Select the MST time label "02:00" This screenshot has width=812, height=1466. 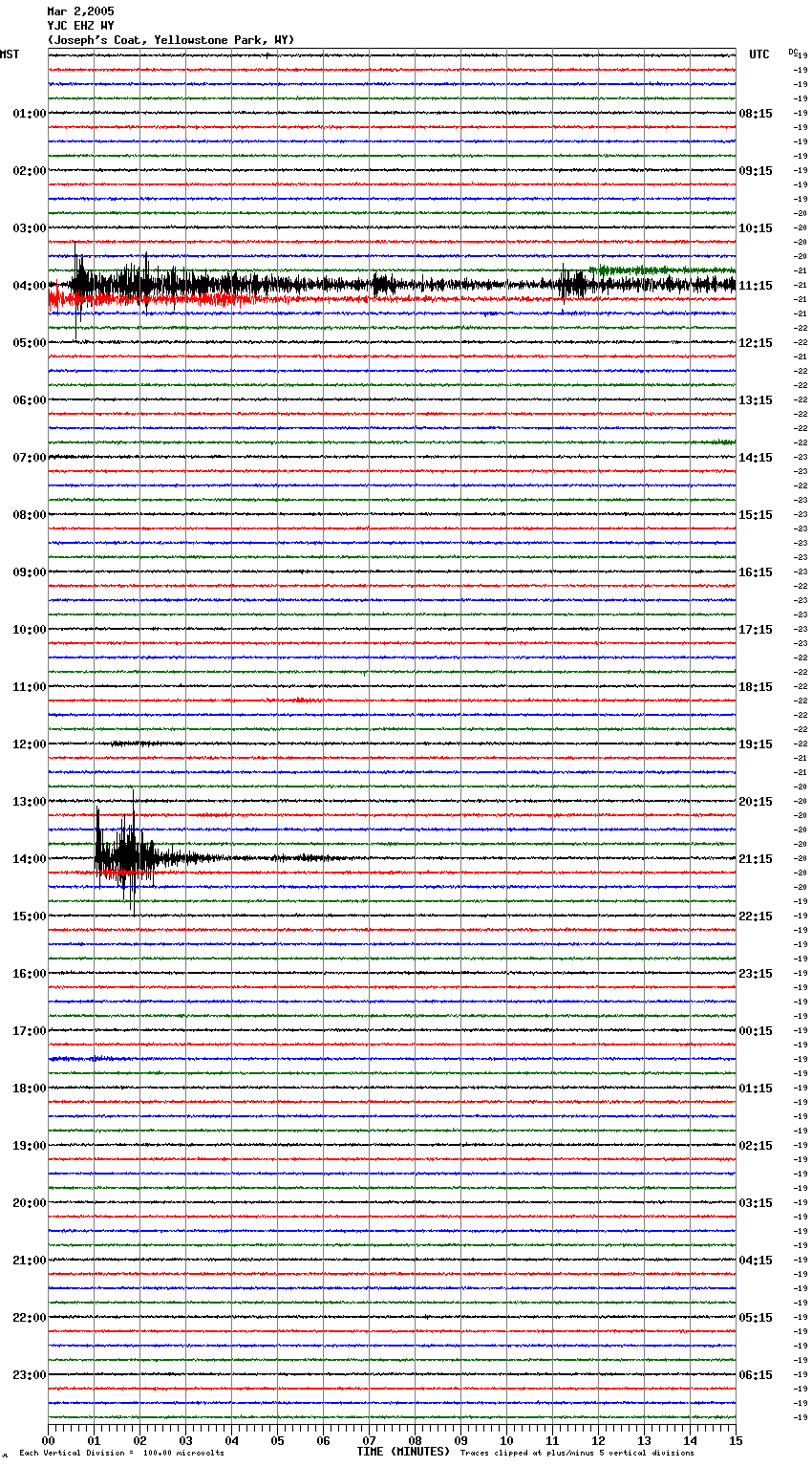30,171
